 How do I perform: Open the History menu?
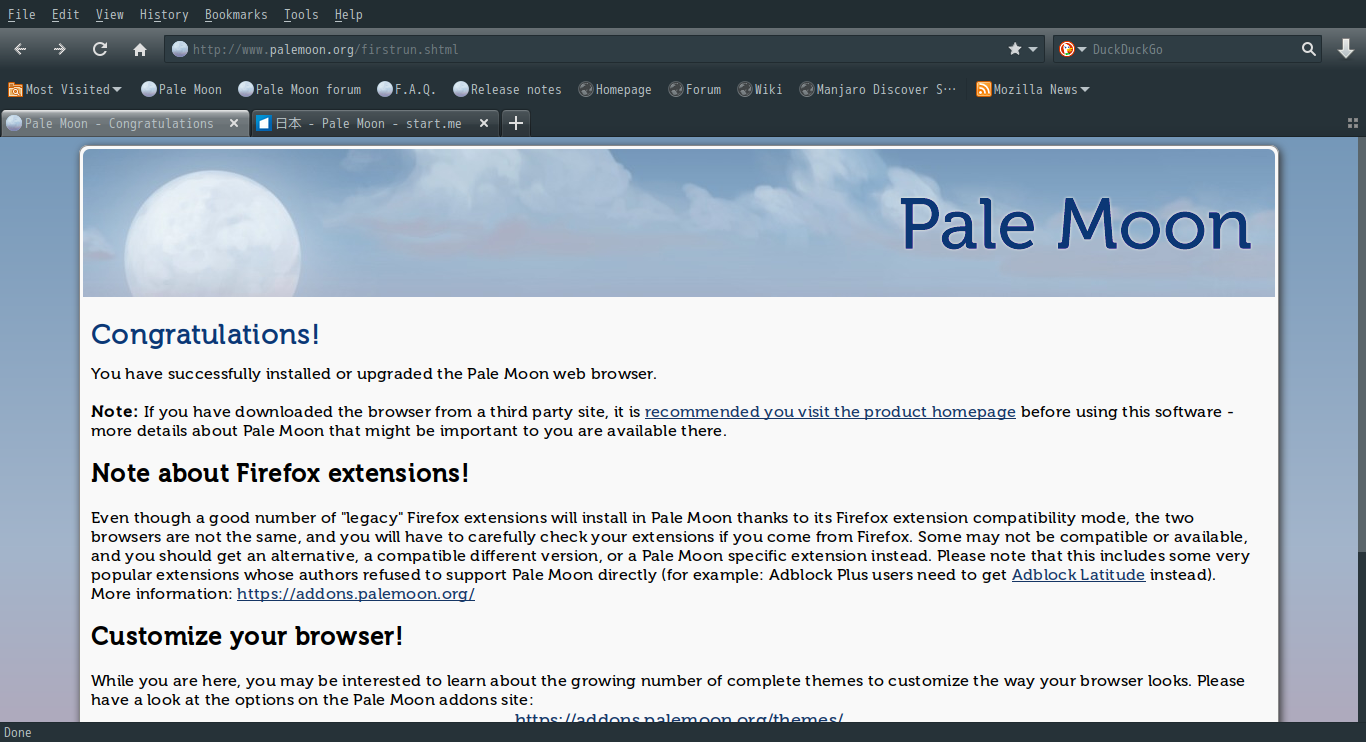click(164, 14)
